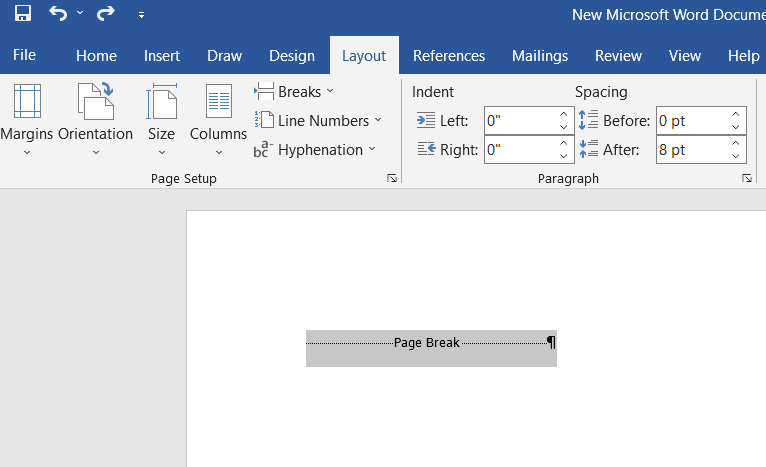The height and width of the screenshot is (467, 766).
Task: Open the Columns tool
Action: tap(218, 120)
